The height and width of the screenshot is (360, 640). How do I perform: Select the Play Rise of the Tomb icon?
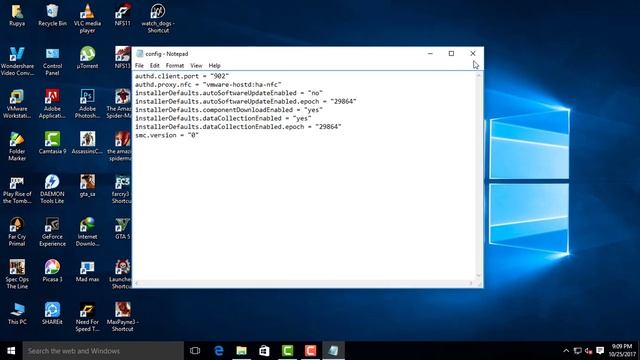(x=17, y=189)
